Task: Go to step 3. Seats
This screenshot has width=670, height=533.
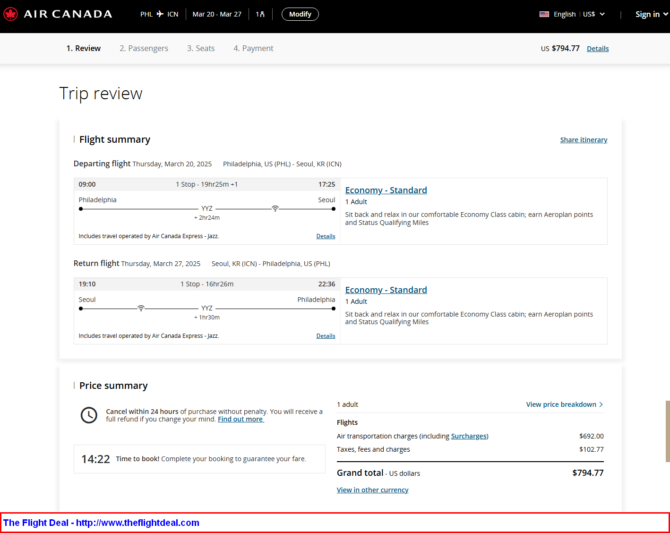Action: pyautogui.click(x=200, y=48)
